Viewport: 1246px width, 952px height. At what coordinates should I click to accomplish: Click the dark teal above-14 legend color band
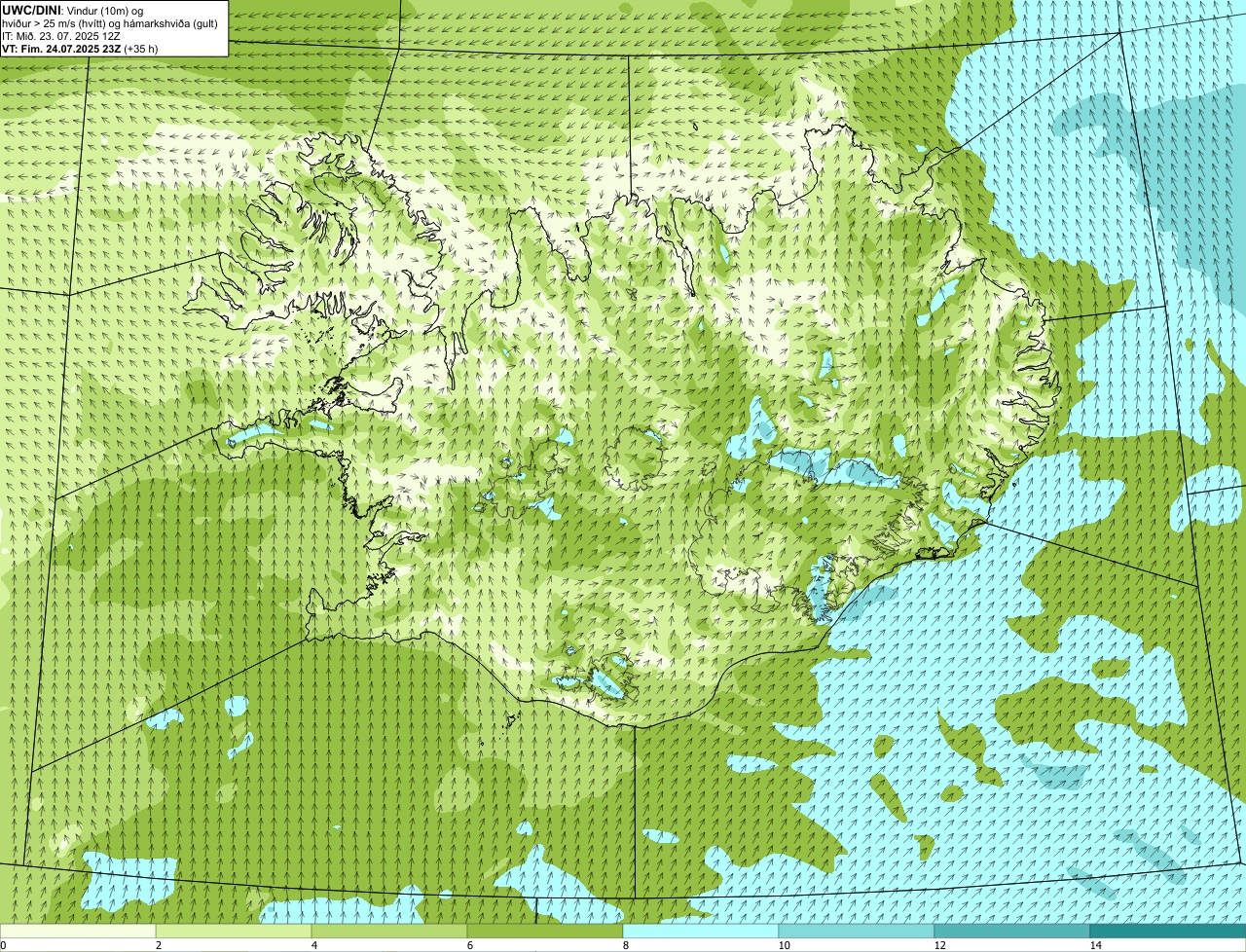pos(1168,932)
